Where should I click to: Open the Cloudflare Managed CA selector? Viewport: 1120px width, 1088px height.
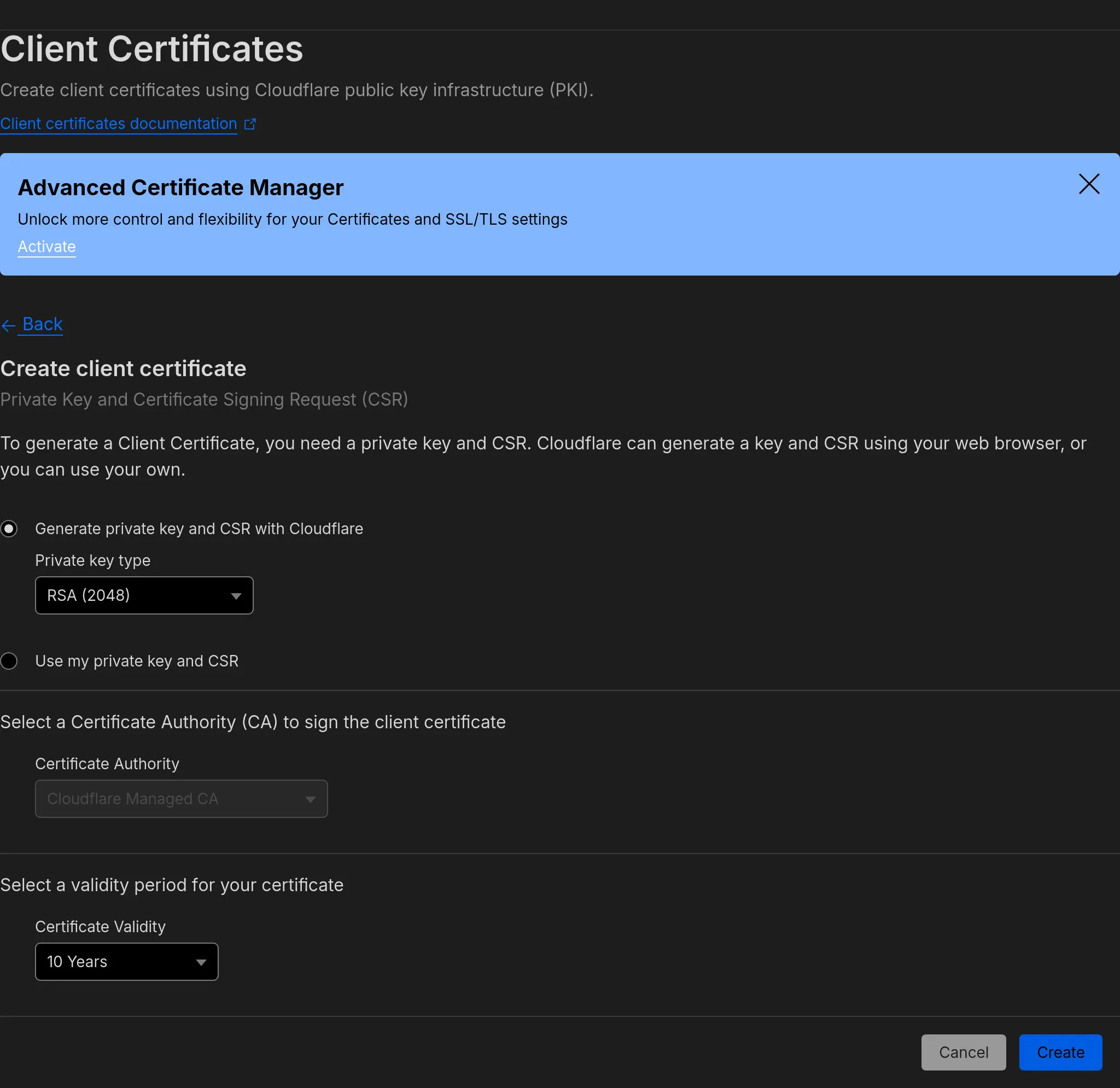(181, 799)
